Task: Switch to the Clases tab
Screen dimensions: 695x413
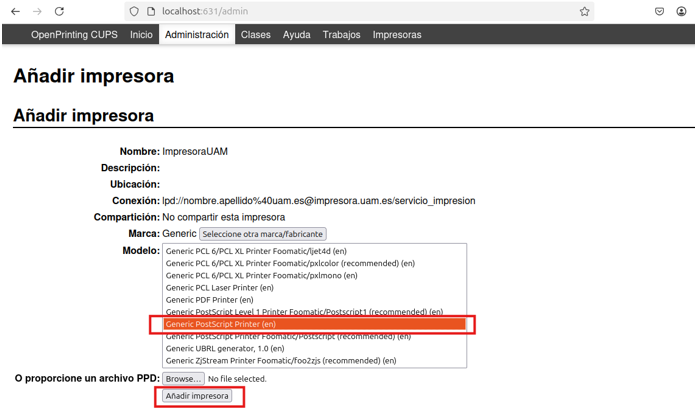Action: click(256, 35)
